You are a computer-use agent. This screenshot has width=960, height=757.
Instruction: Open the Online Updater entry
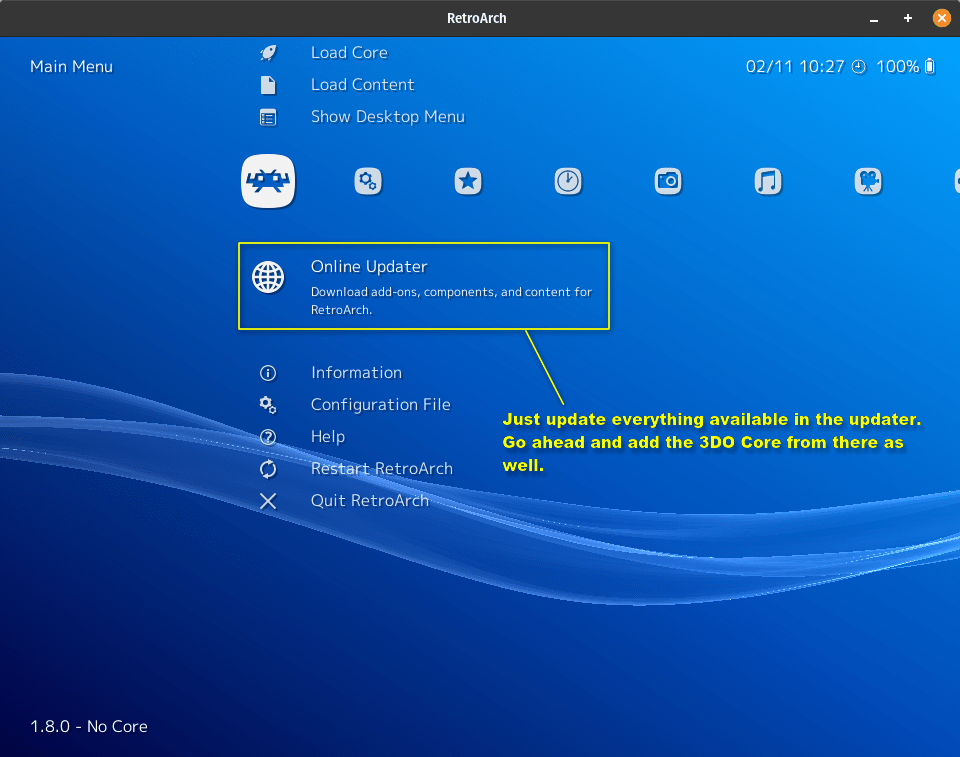click(369, 267)
